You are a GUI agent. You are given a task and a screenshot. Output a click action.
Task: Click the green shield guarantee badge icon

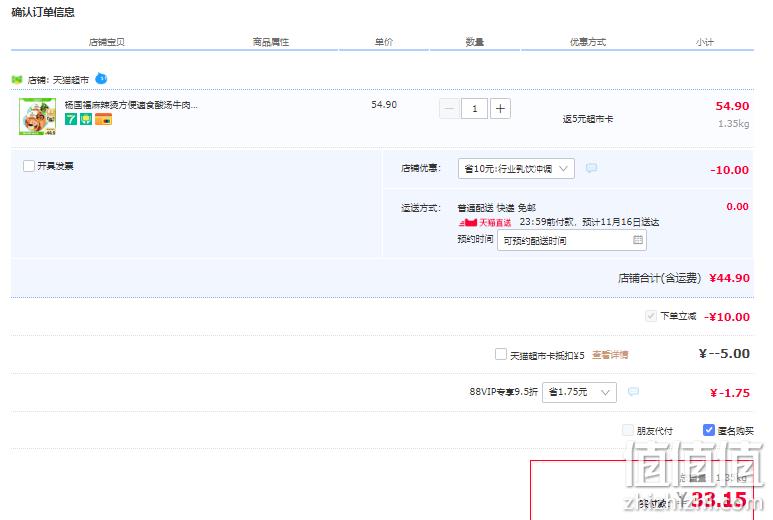coord(86,119)
